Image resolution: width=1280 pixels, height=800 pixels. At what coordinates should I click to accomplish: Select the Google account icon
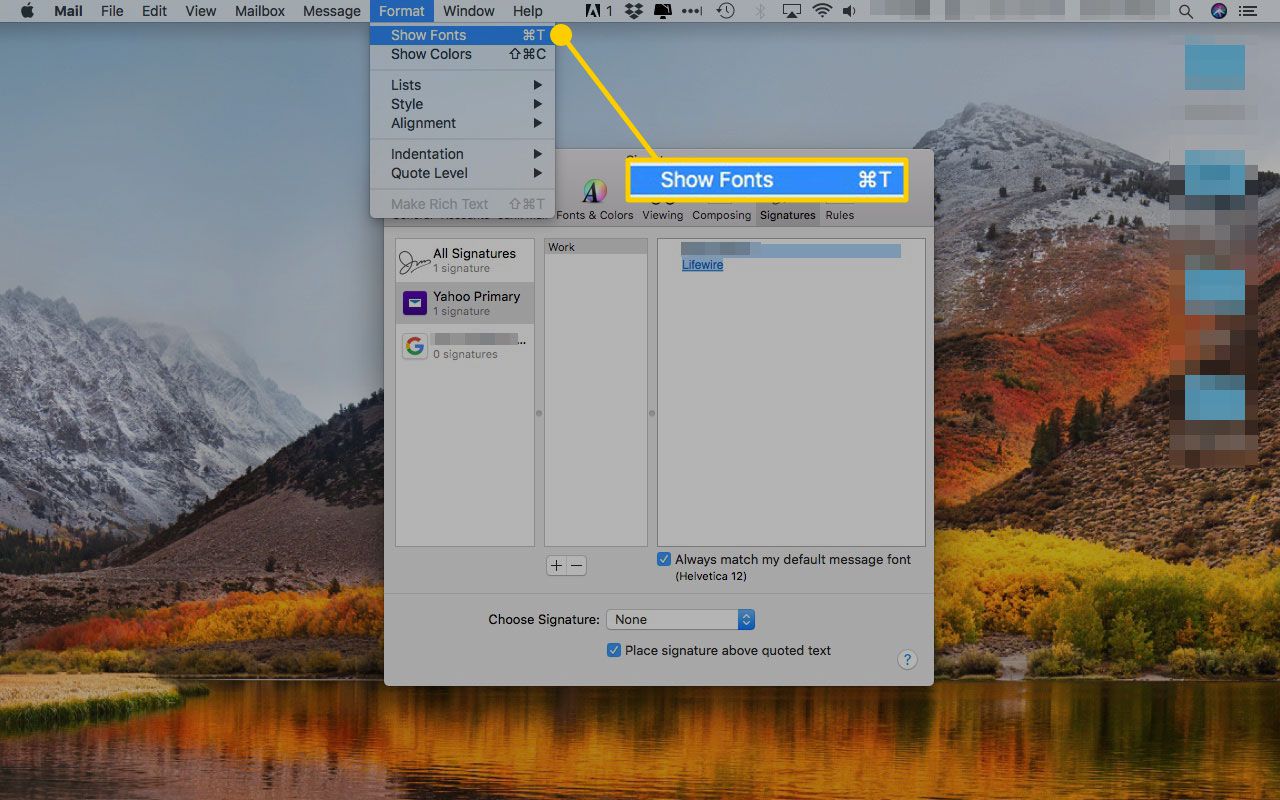415,347
